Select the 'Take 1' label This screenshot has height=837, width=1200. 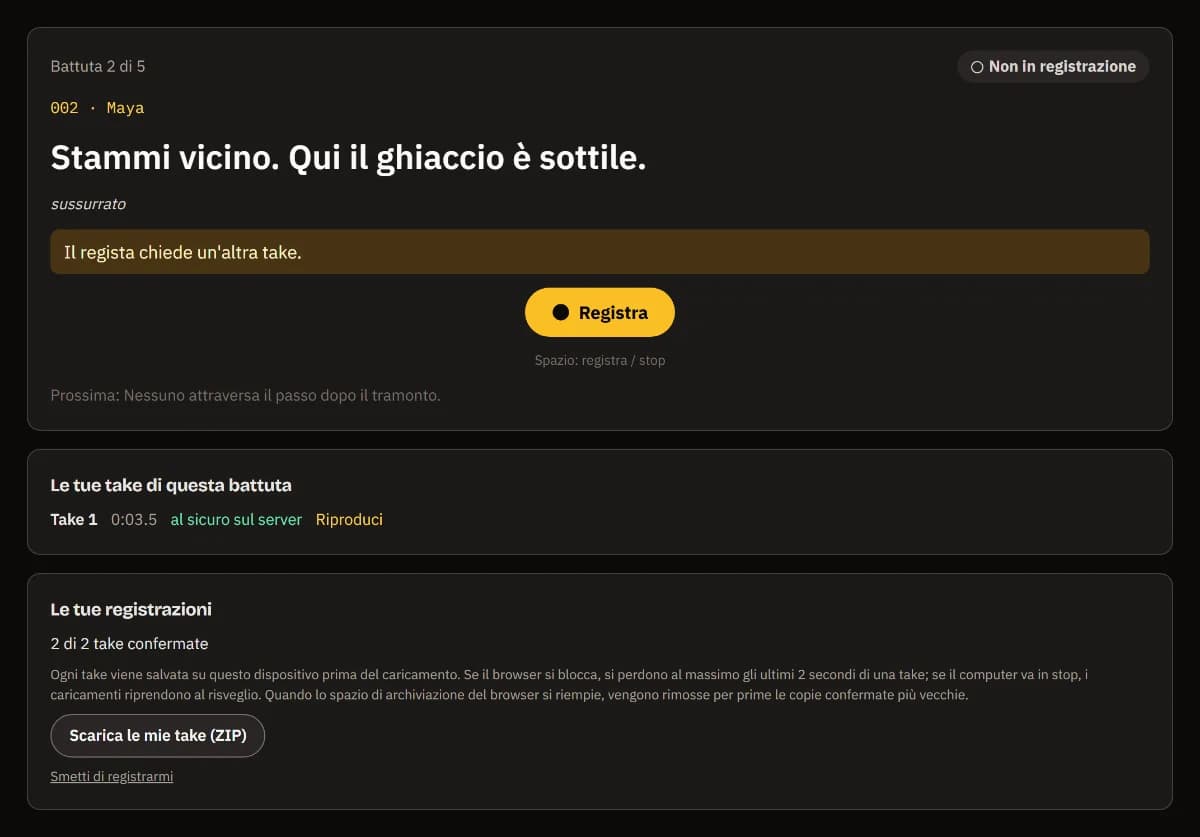tap(74, 520)
